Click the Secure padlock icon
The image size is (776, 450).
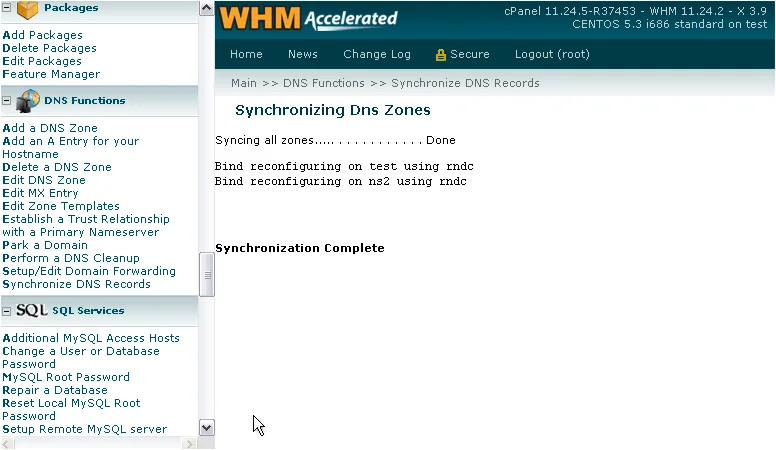pyautogui.click(x=440, y=55)
